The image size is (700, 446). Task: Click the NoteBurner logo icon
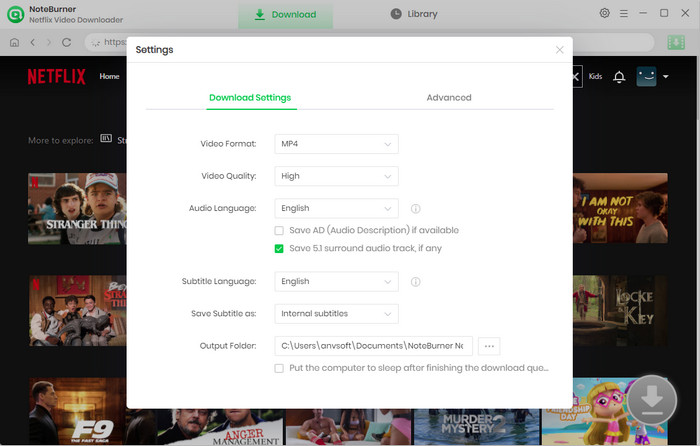(x=16, y=14)
